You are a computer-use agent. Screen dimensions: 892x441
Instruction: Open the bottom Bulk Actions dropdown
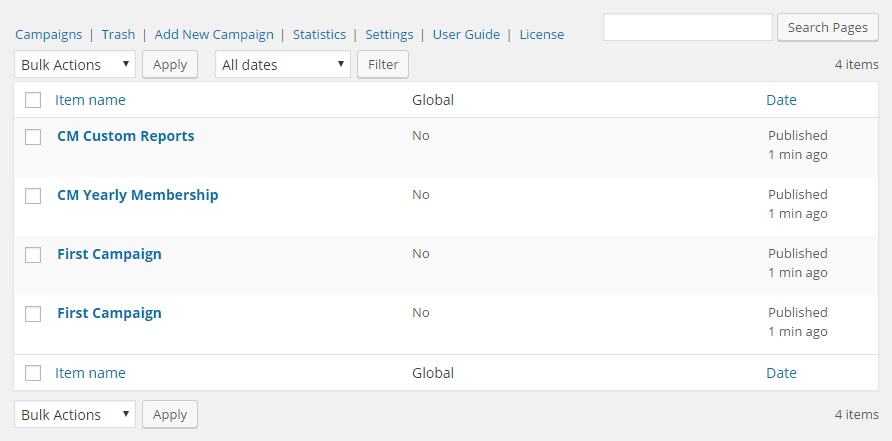click(x=75, y=414)
